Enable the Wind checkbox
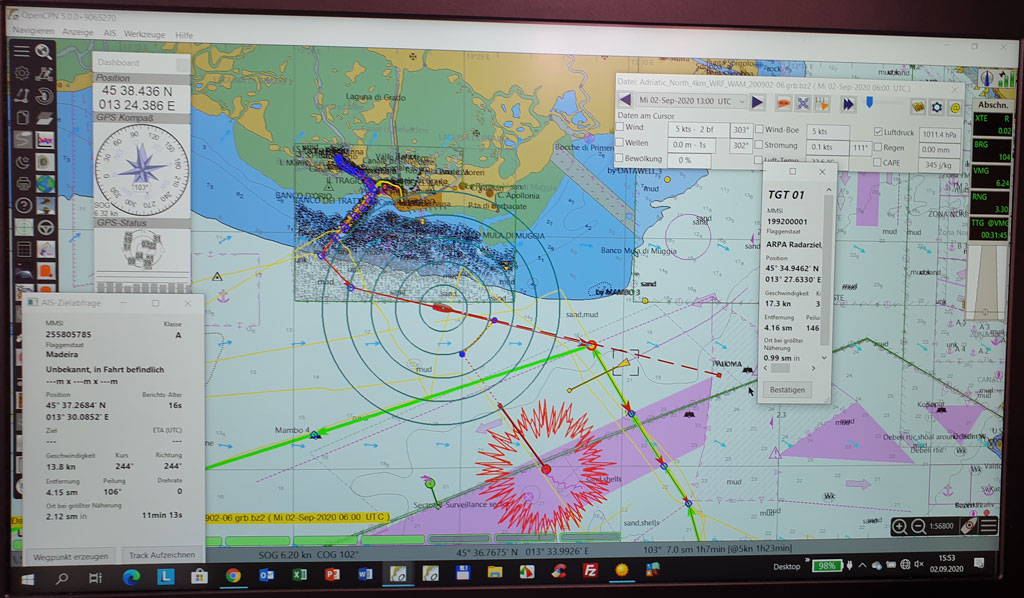 tap(620, 127)
